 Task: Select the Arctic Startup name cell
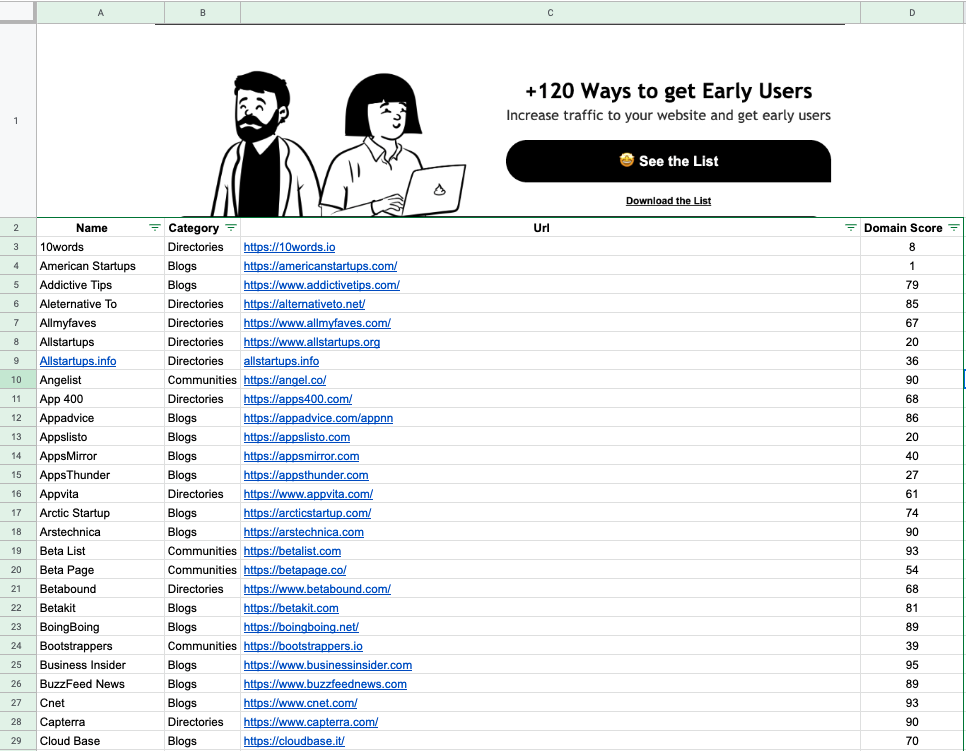tap(100, 513)
